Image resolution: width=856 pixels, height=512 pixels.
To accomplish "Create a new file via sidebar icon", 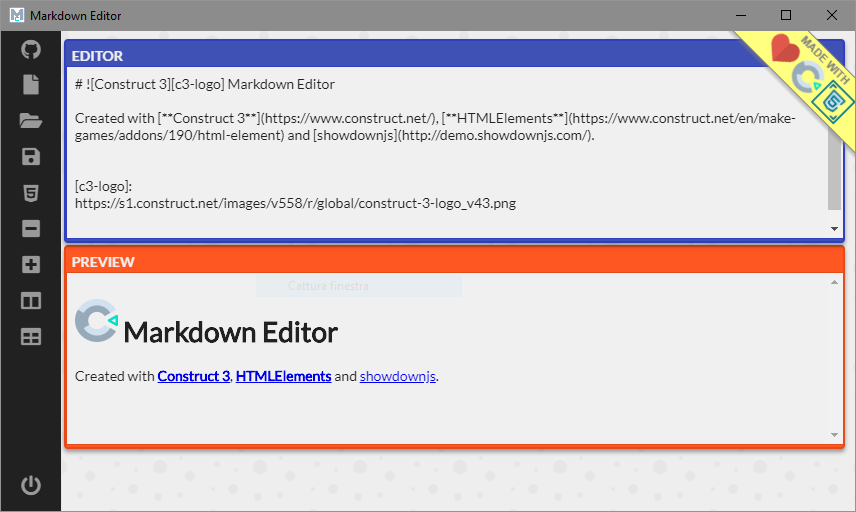I will pos(31,85).
